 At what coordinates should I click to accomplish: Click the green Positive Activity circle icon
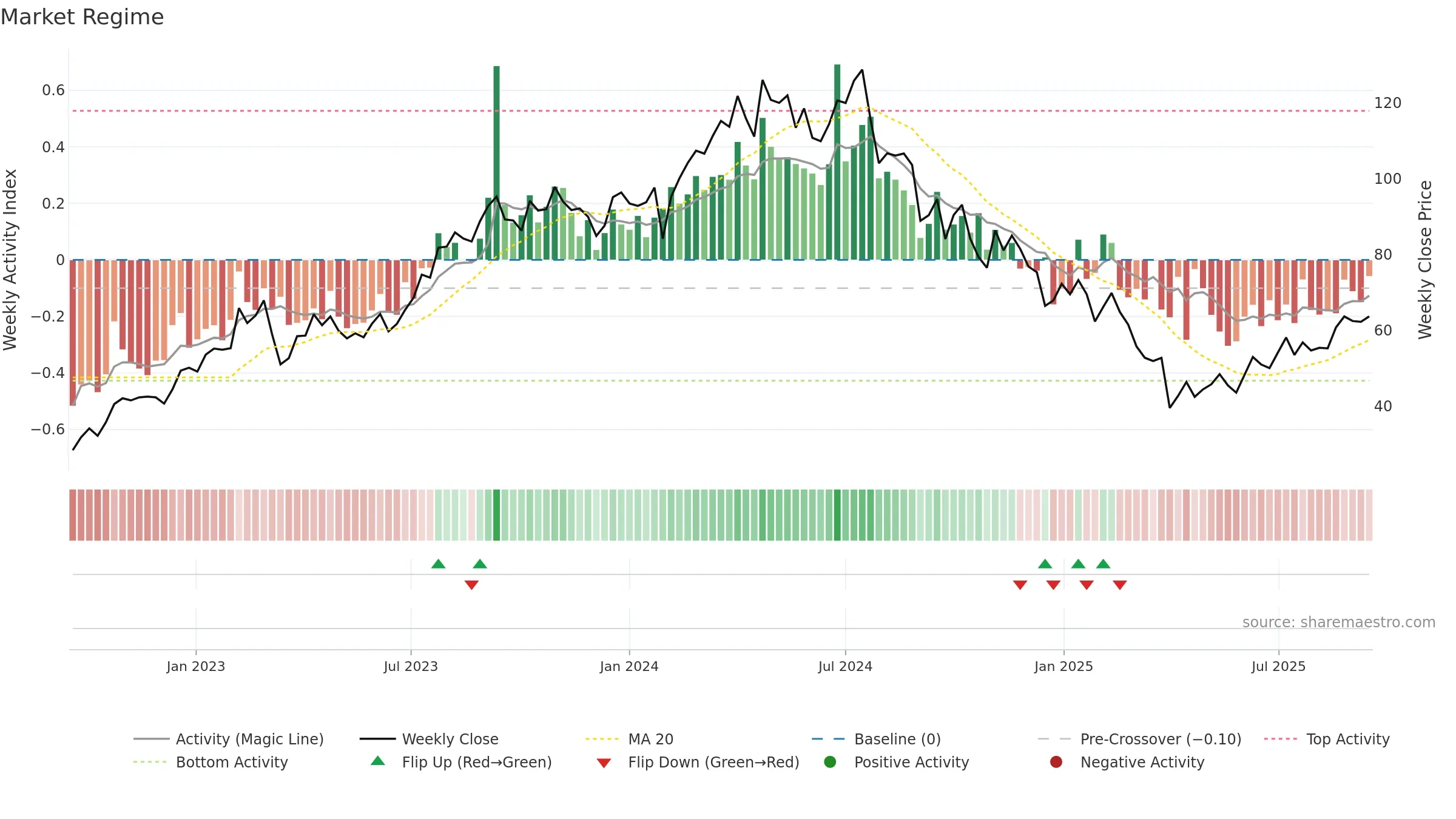(830, 762)
